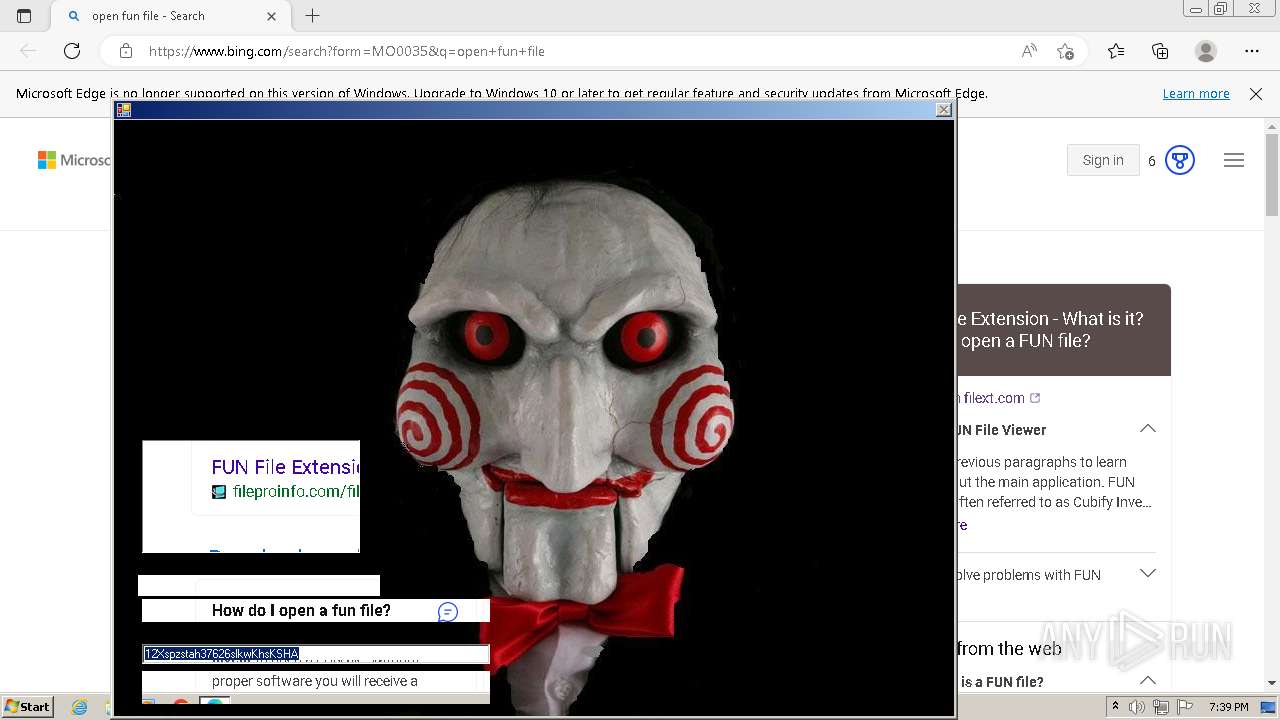Collapse the FUN File Viewer section
This screenshot has width=1280, height=720.
[1148, 429]
